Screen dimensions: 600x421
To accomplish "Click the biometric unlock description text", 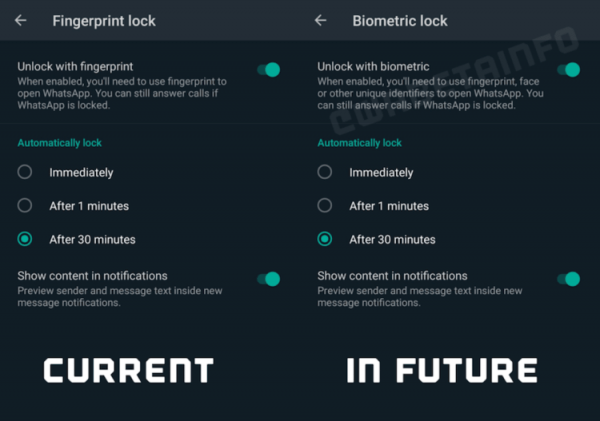I will 430,93.
